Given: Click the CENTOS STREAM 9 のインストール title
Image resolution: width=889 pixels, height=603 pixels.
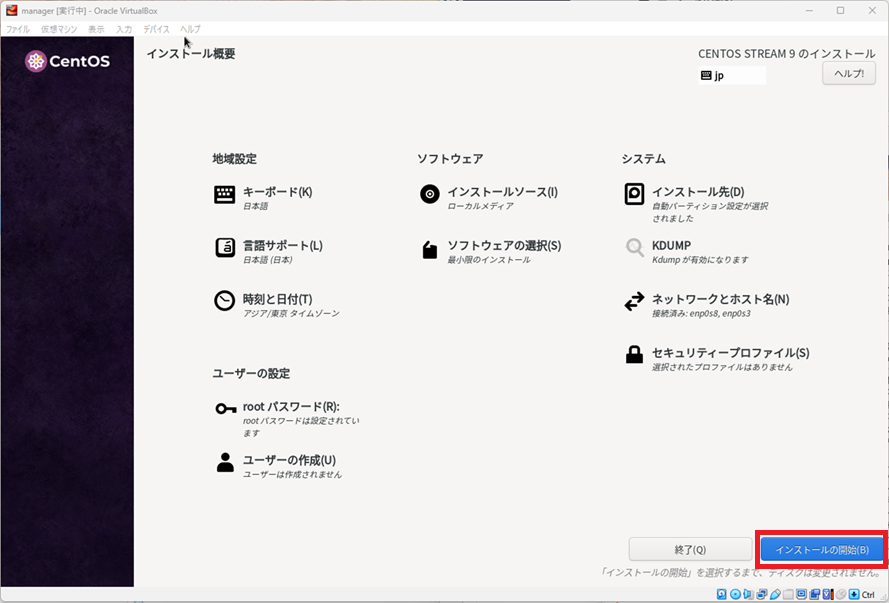Looking at the screenshot, I should pos(787,54).
